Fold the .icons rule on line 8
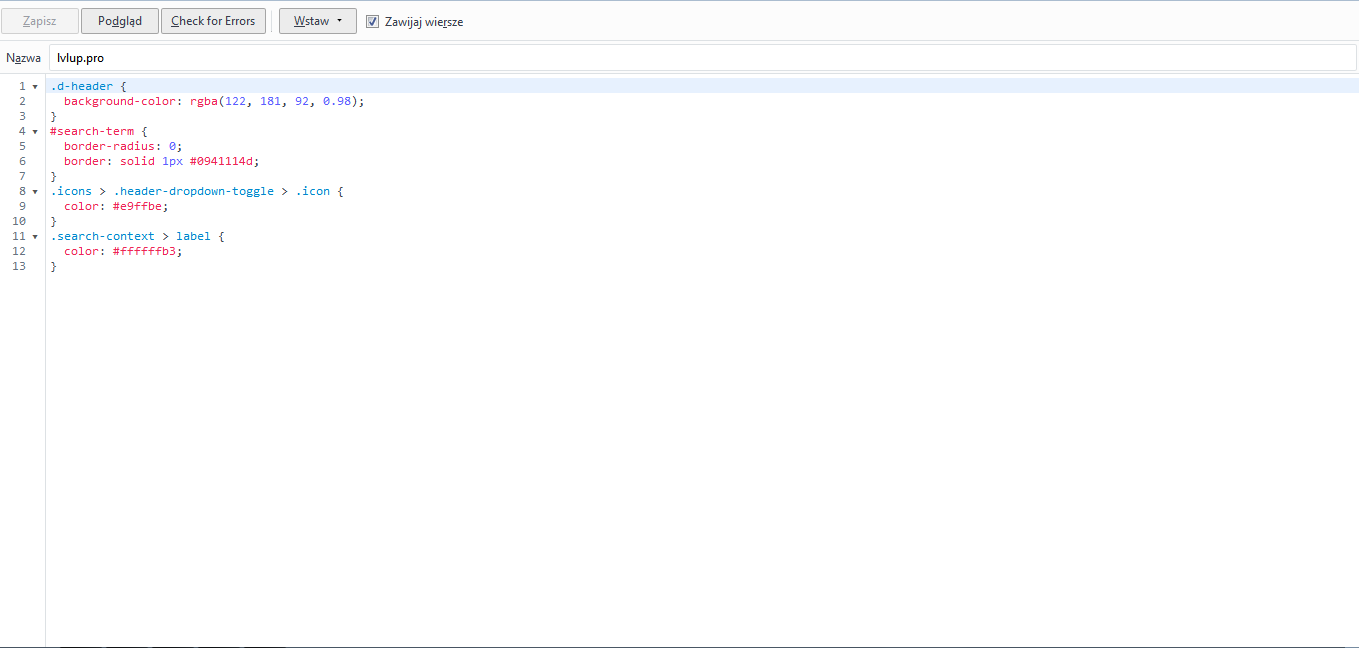1359x648 pixels. click(35, 191)
